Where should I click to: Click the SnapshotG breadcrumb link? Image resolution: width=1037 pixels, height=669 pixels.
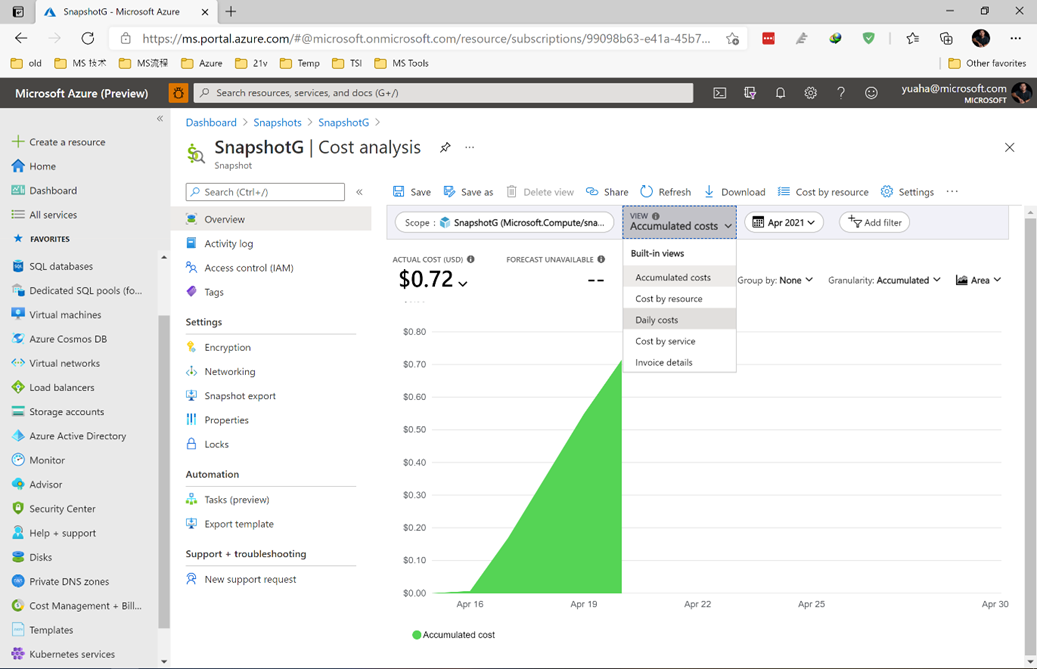(343, 122)
